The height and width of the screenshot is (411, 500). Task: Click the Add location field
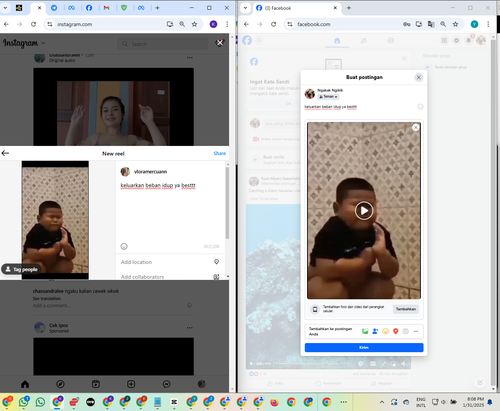click(x=170, y=262)
